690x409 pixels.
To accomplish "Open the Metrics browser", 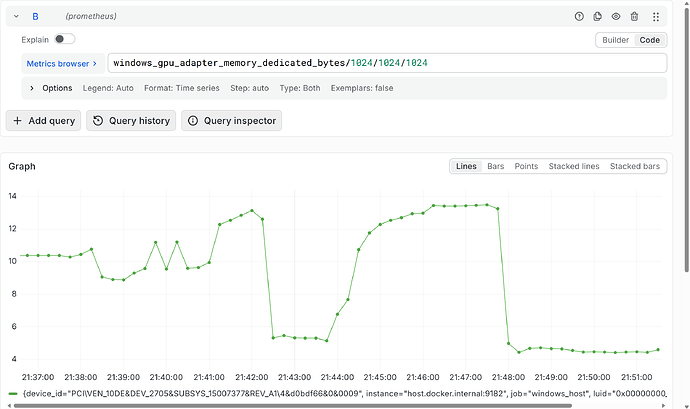I will (62, 64).
